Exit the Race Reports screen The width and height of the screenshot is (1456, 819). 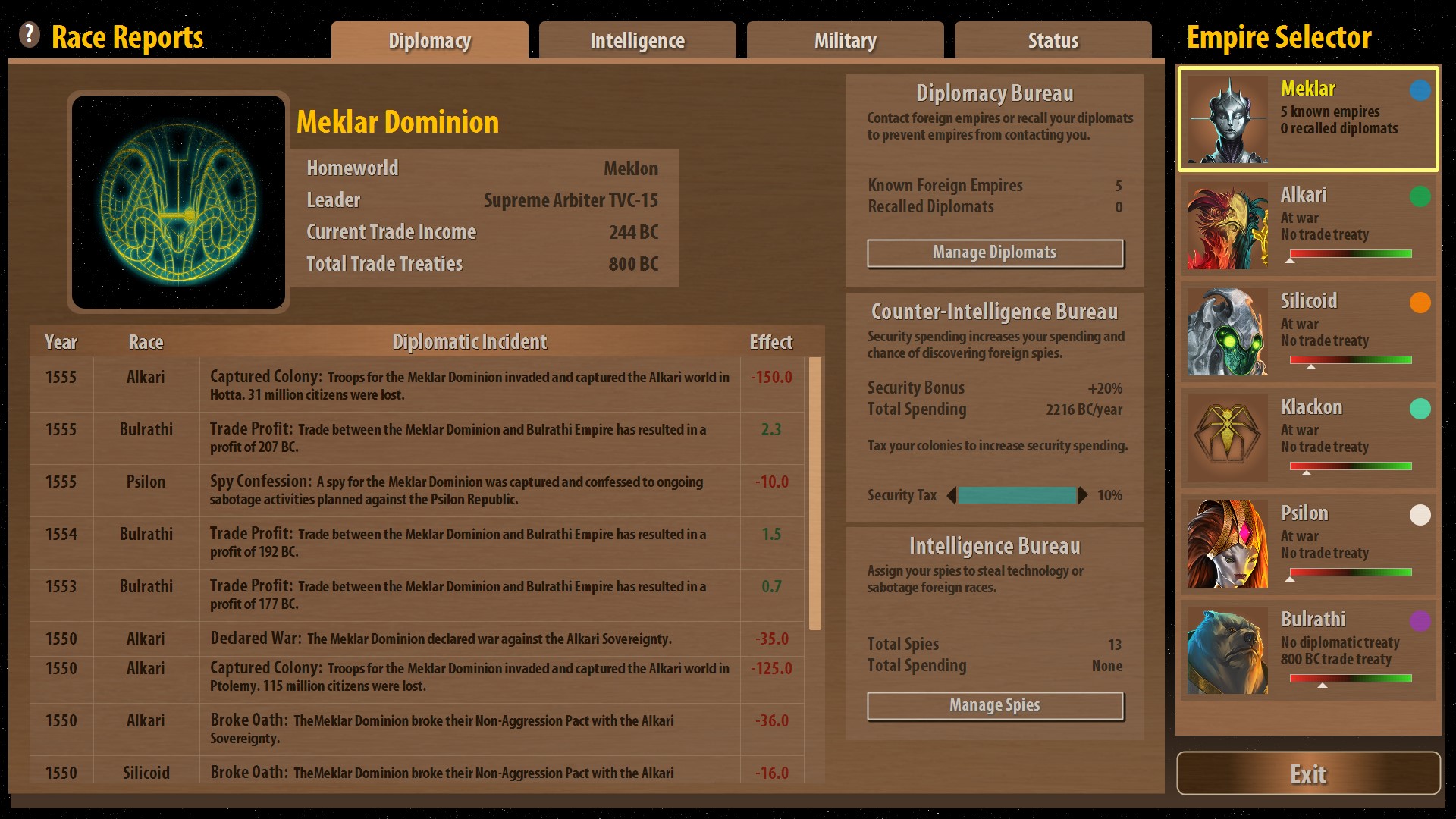click(x=1308, y=773)
